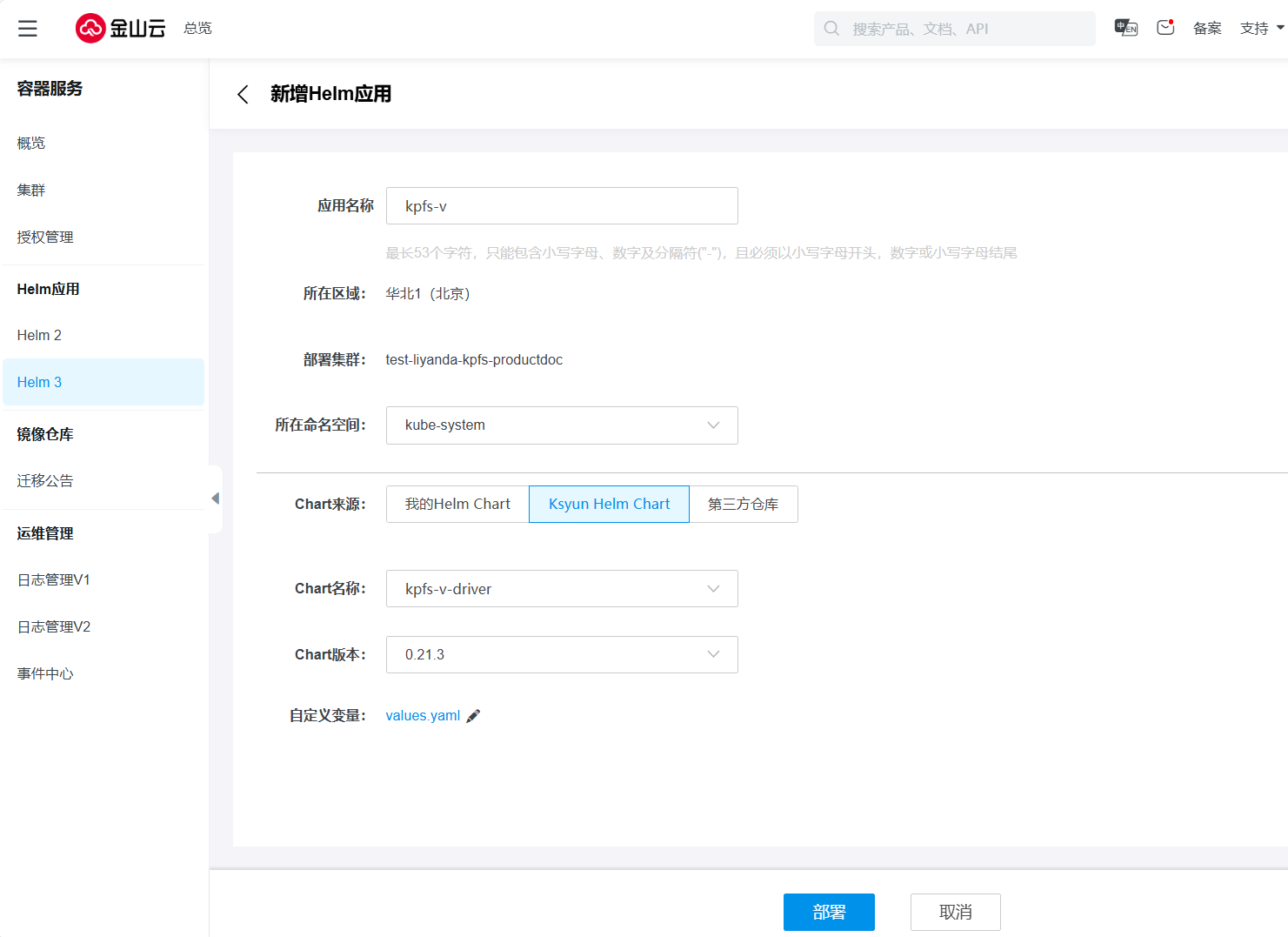1288x937 pixels.
Task: Expand the kube-system namespace dropdown
Action: (x=562, y=425)
